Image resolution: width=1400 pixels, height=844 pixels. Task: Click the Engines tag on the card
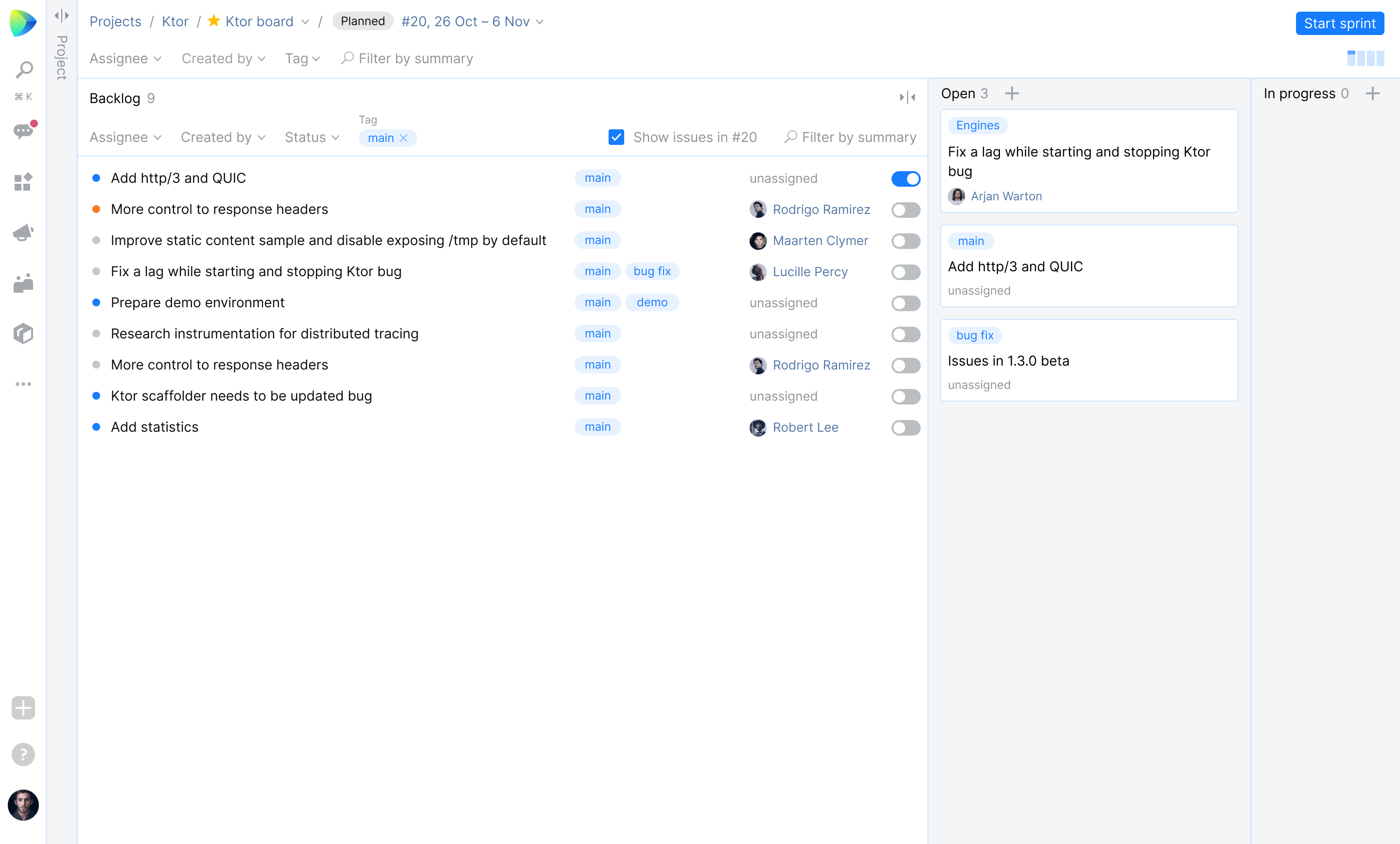click(977, 125)
